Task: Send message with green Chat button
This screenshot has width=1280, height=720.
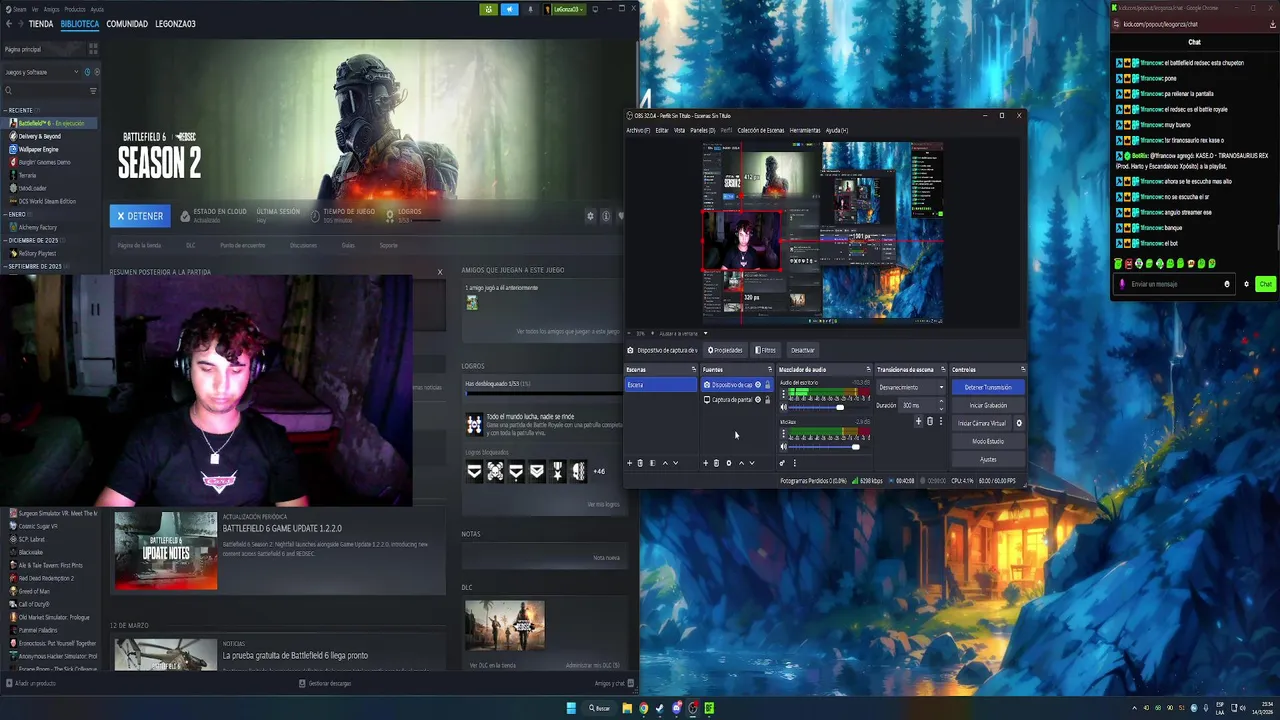Action: tap(1265, 284)
